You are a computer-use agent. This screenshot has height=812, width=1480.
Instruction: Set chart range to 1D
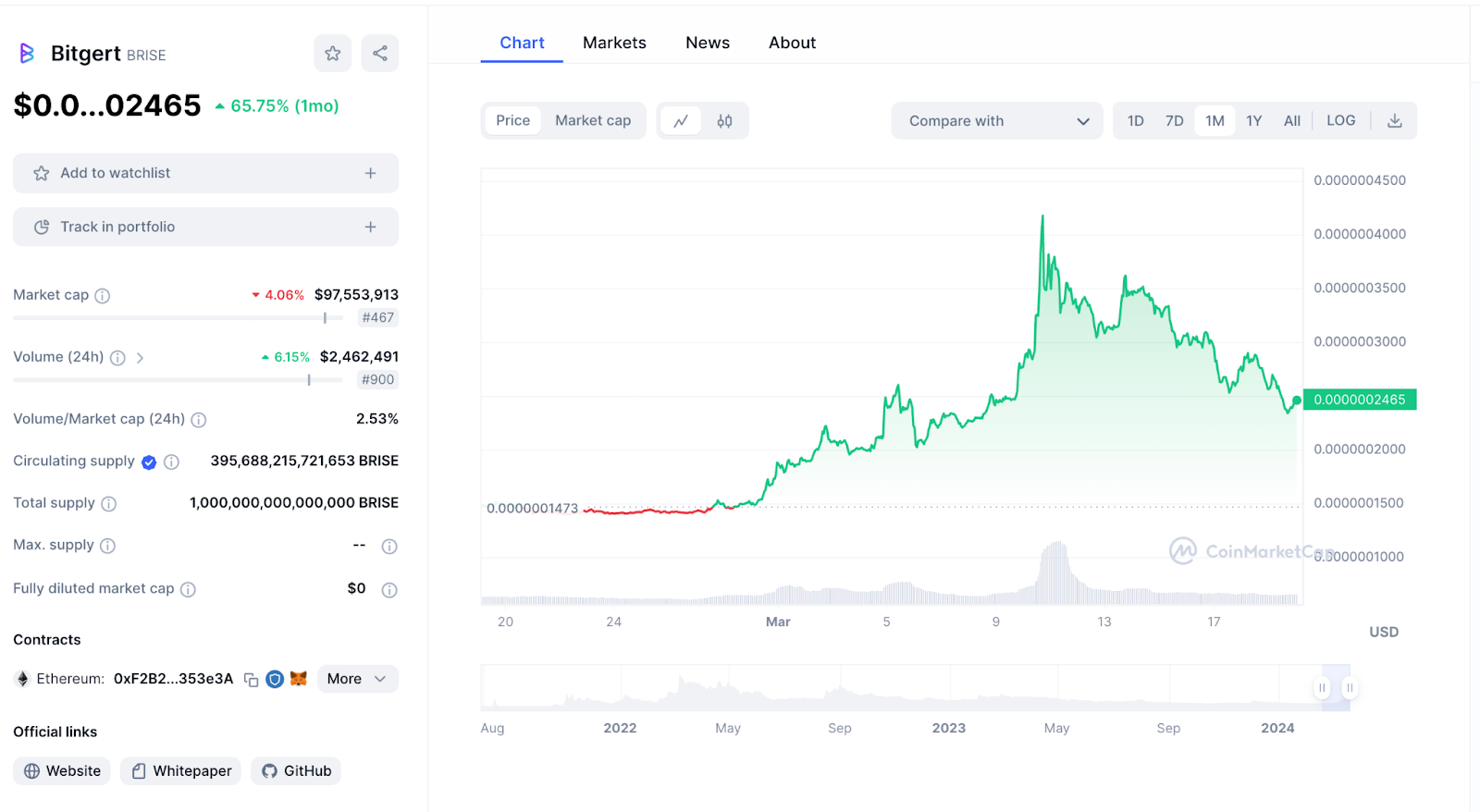coord(1136,121)
